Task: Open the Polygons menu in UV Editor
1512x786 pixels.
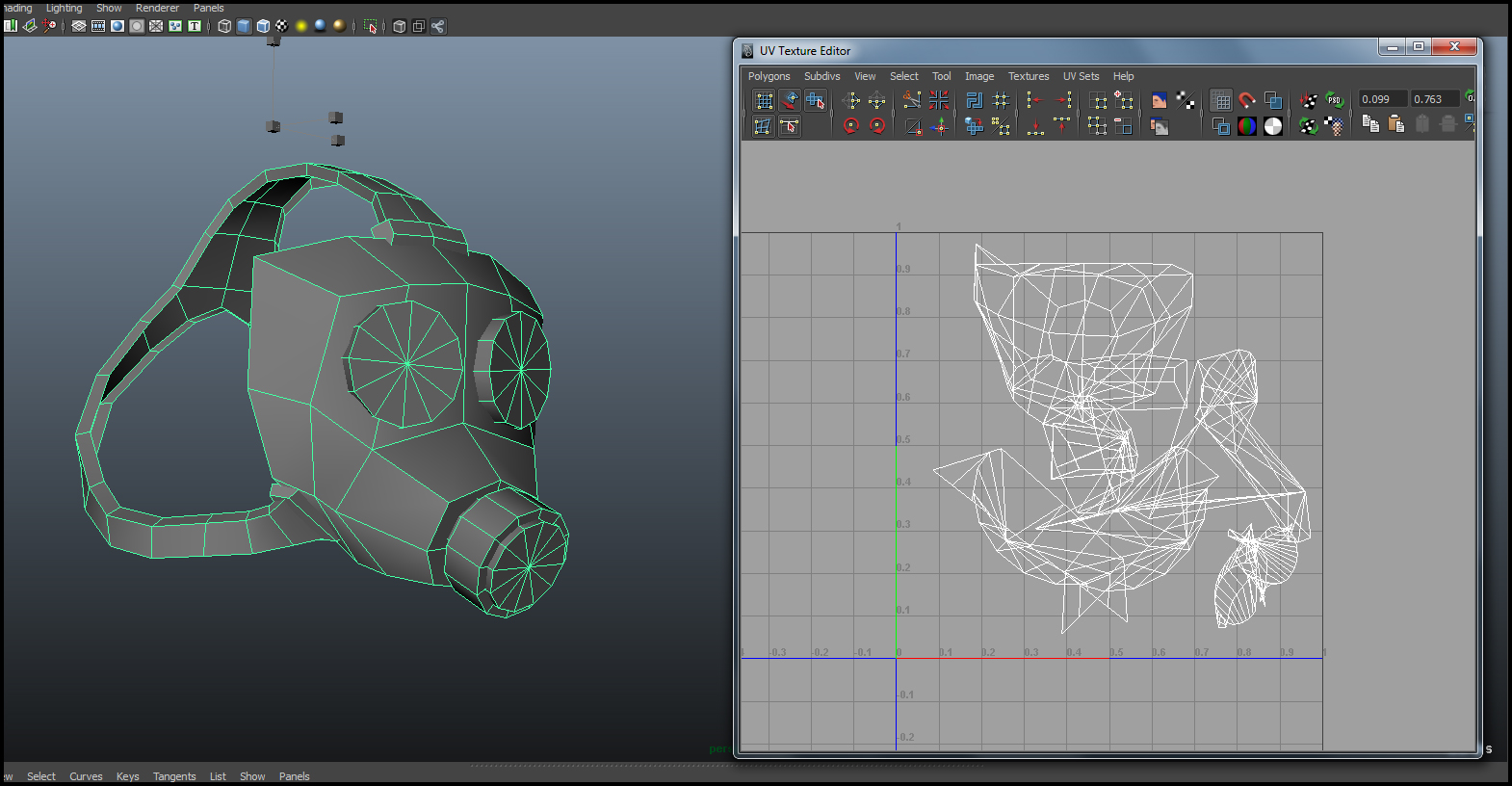Action: 769,76
